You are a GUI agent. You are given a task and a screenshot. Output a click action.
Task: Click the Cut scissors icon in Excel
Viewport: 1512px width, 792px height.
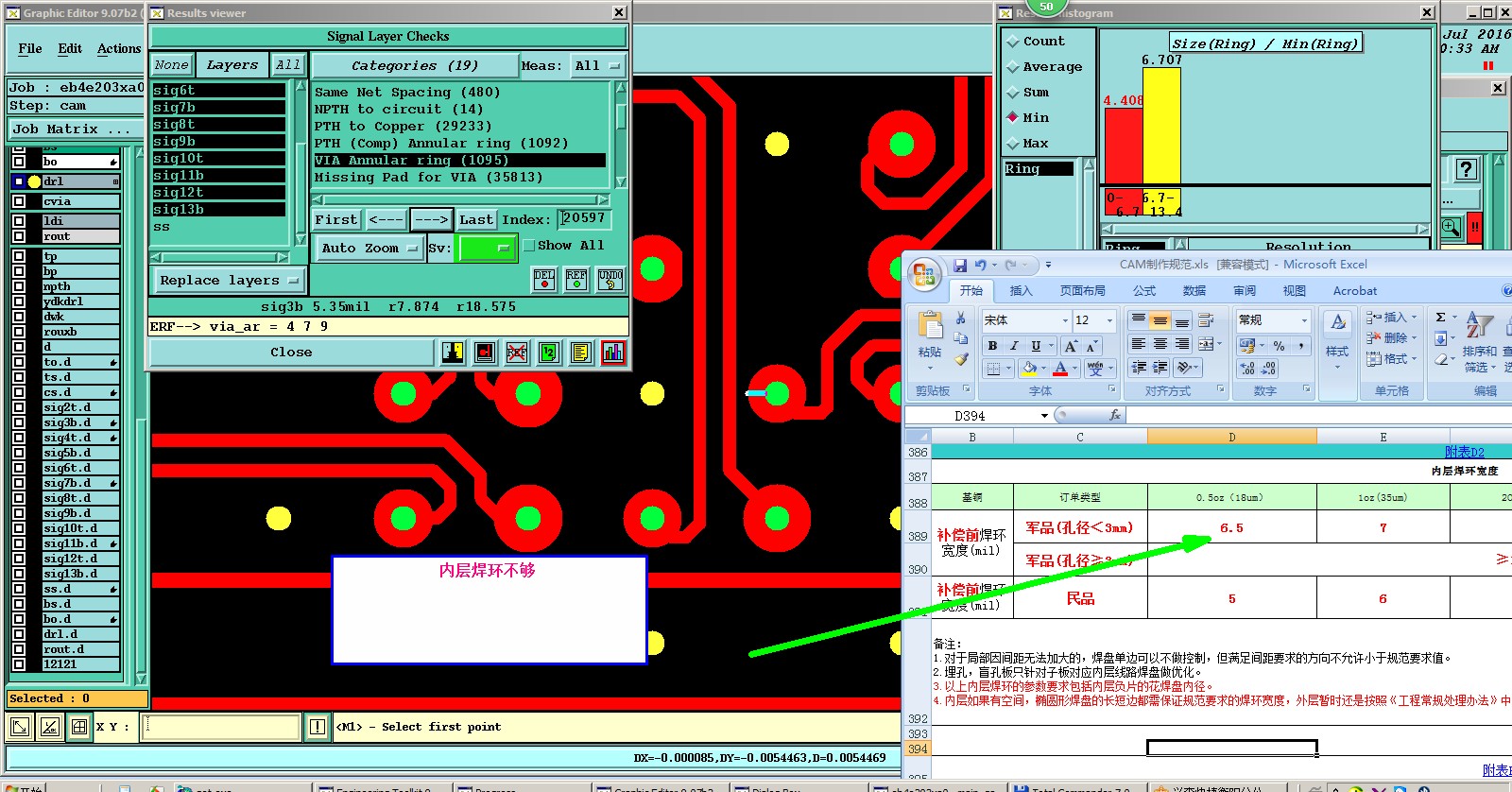tap(961, 319)
